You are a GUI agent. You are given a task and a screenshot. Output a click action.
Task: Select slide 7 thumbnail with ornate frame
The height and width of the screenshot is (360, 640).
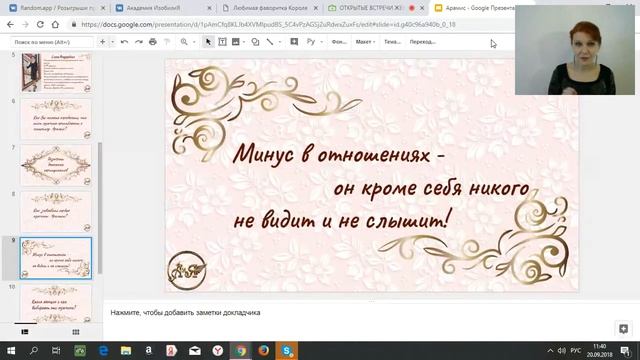click(56, 165)
